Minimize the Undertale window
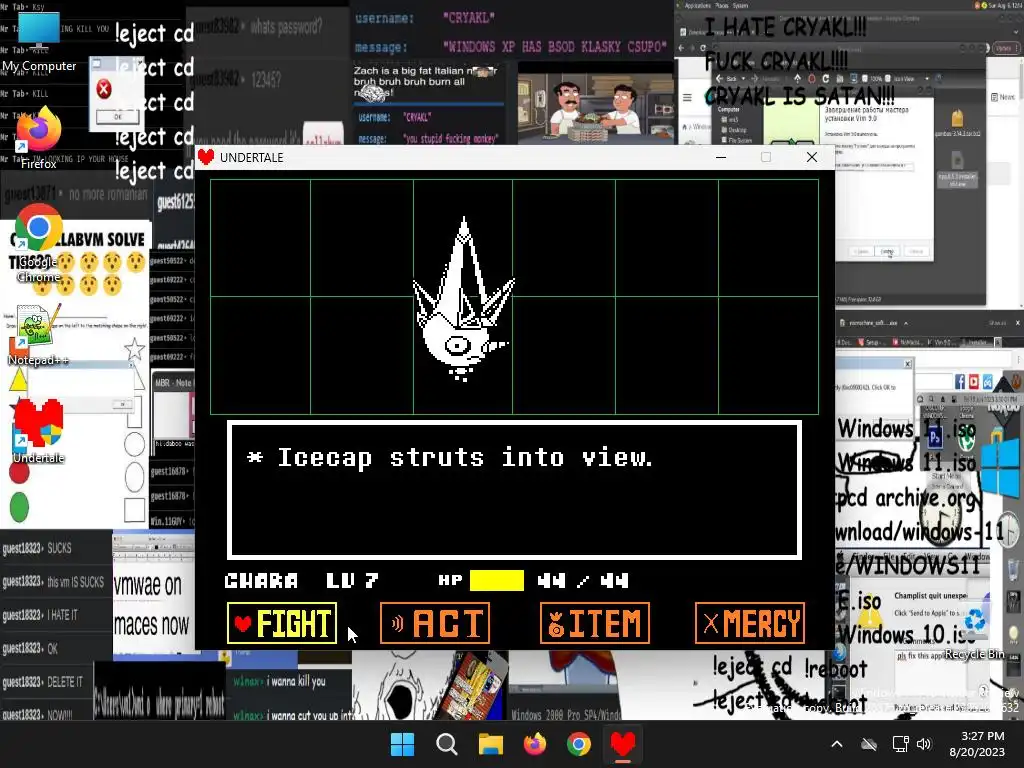 tap(721, 157)
